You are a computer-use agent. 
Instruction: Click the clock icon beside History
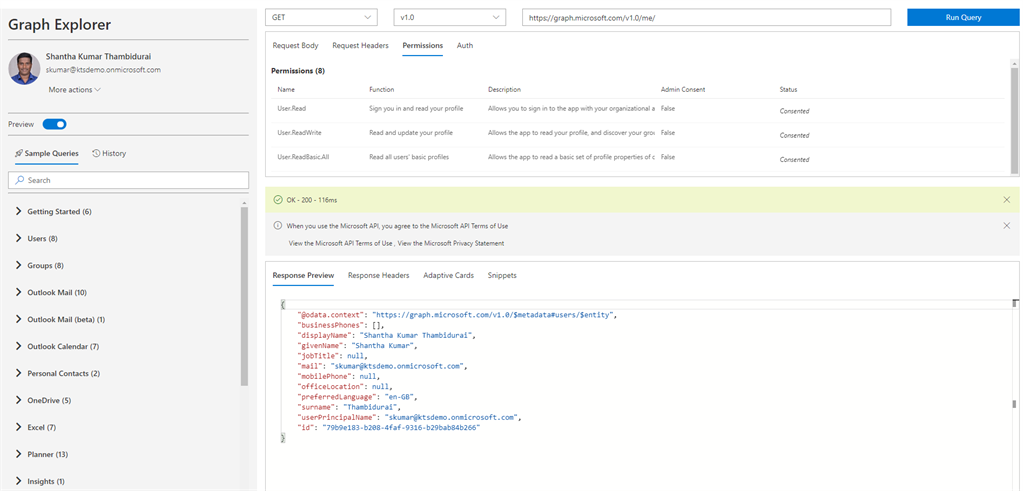click(x=96, y=154)
